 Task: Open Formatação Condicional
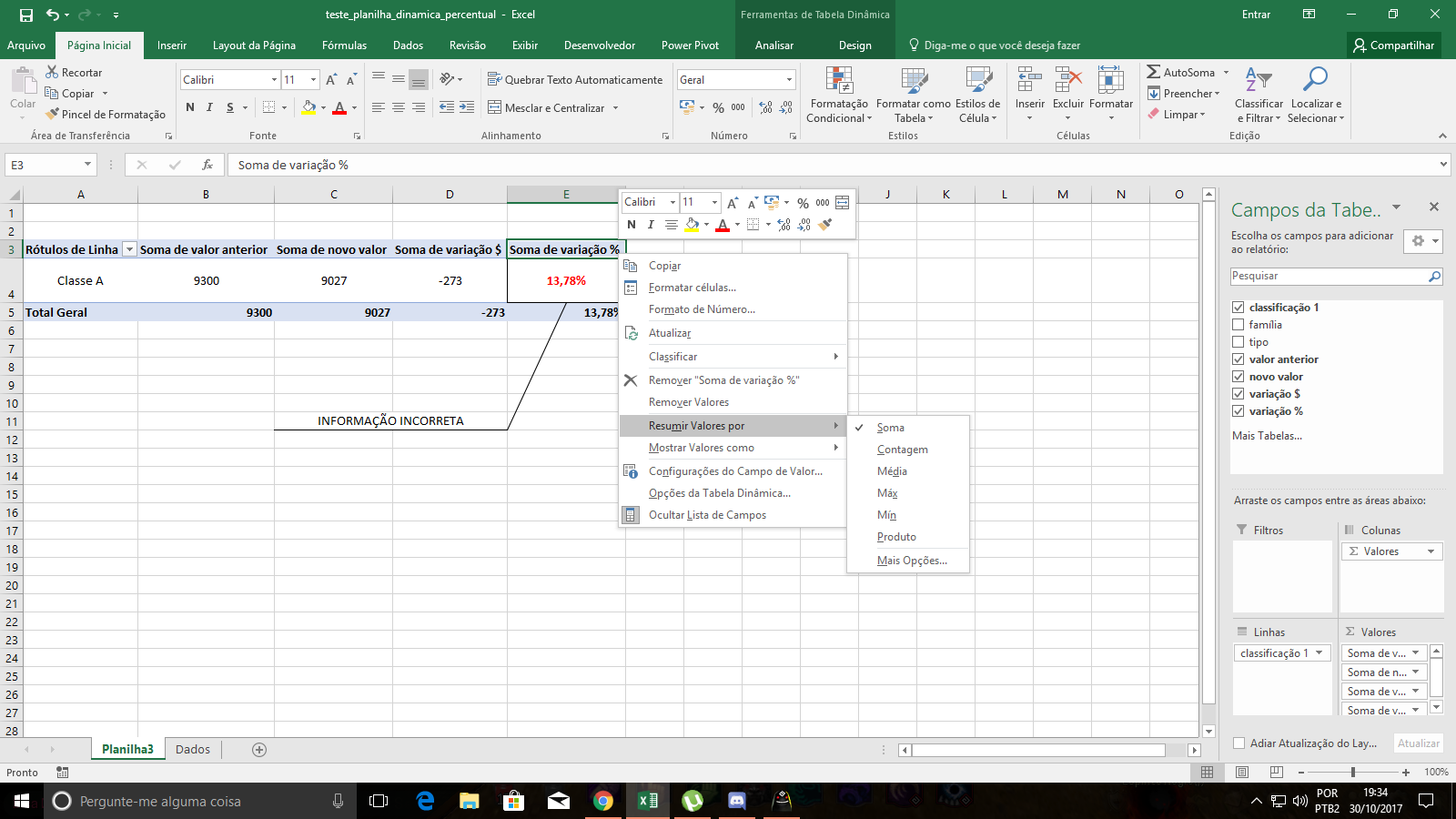pos(839,95)
